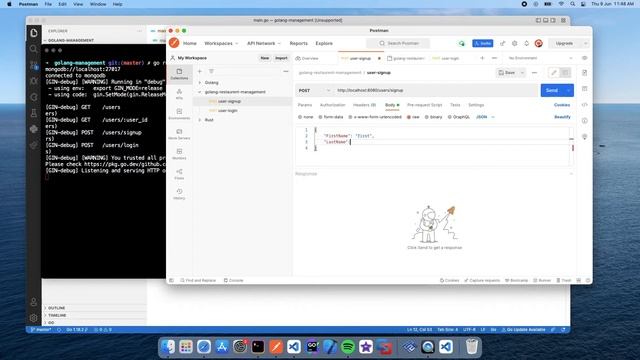This screenshot has width=640, height=360.
Task: Open the Accounts icon in the VS Code activity bar
Action: [x=33, y=302]
